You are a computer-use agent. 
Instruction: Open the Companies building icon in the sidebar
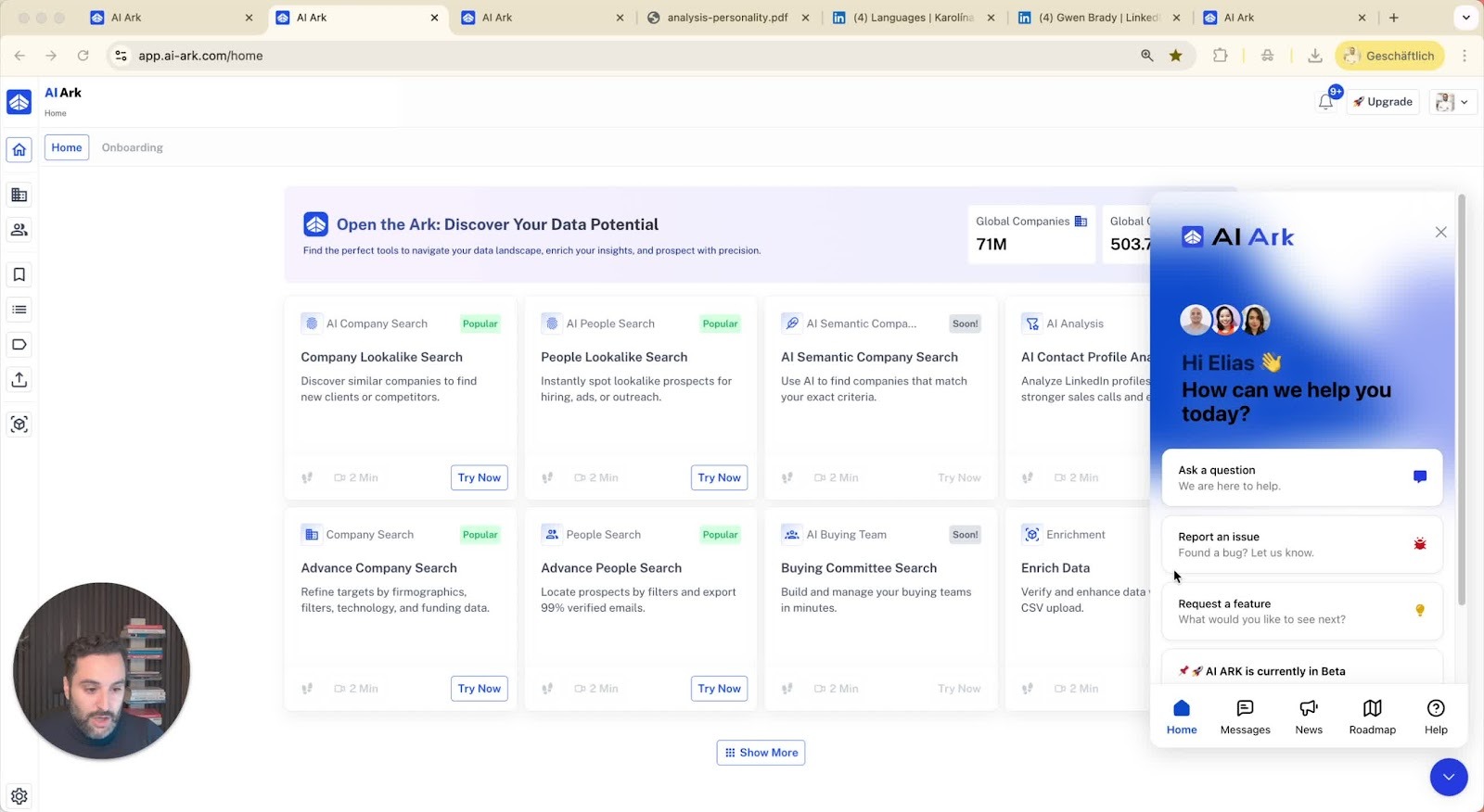pyautogui.click(x=19, y=195)
